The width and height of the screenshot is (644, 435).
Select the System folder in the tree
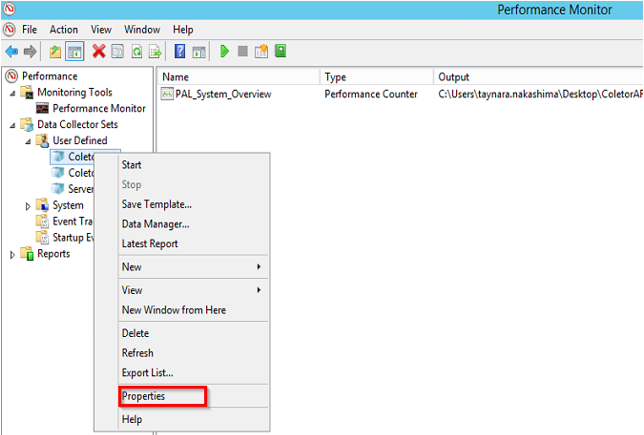pyautogui.click(x=68, y=205)
